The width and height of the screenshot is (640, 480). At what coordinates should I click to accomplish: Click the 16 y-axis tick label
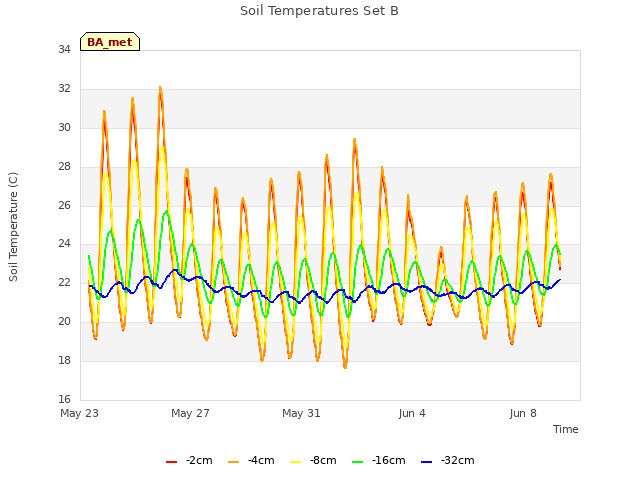[64, 399]
